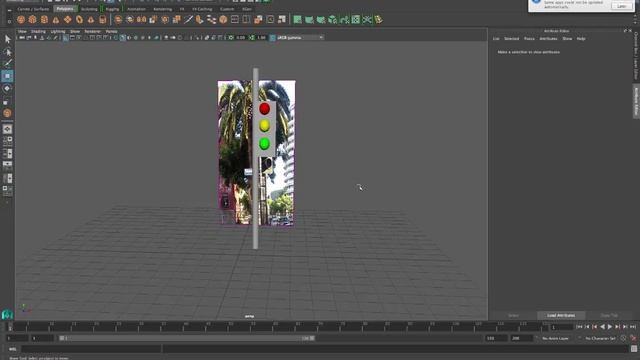Click the Maya logo icon bottom left
The image size is (640, 360).
point(7,314)
